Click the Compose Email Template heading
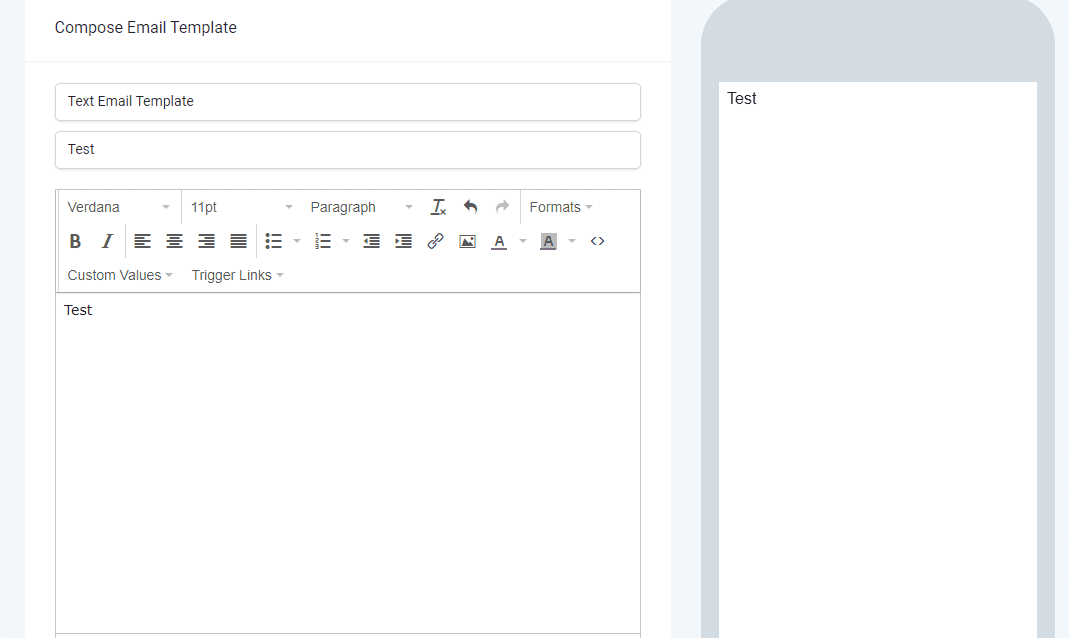1069x638 pixels. [146, 27]
